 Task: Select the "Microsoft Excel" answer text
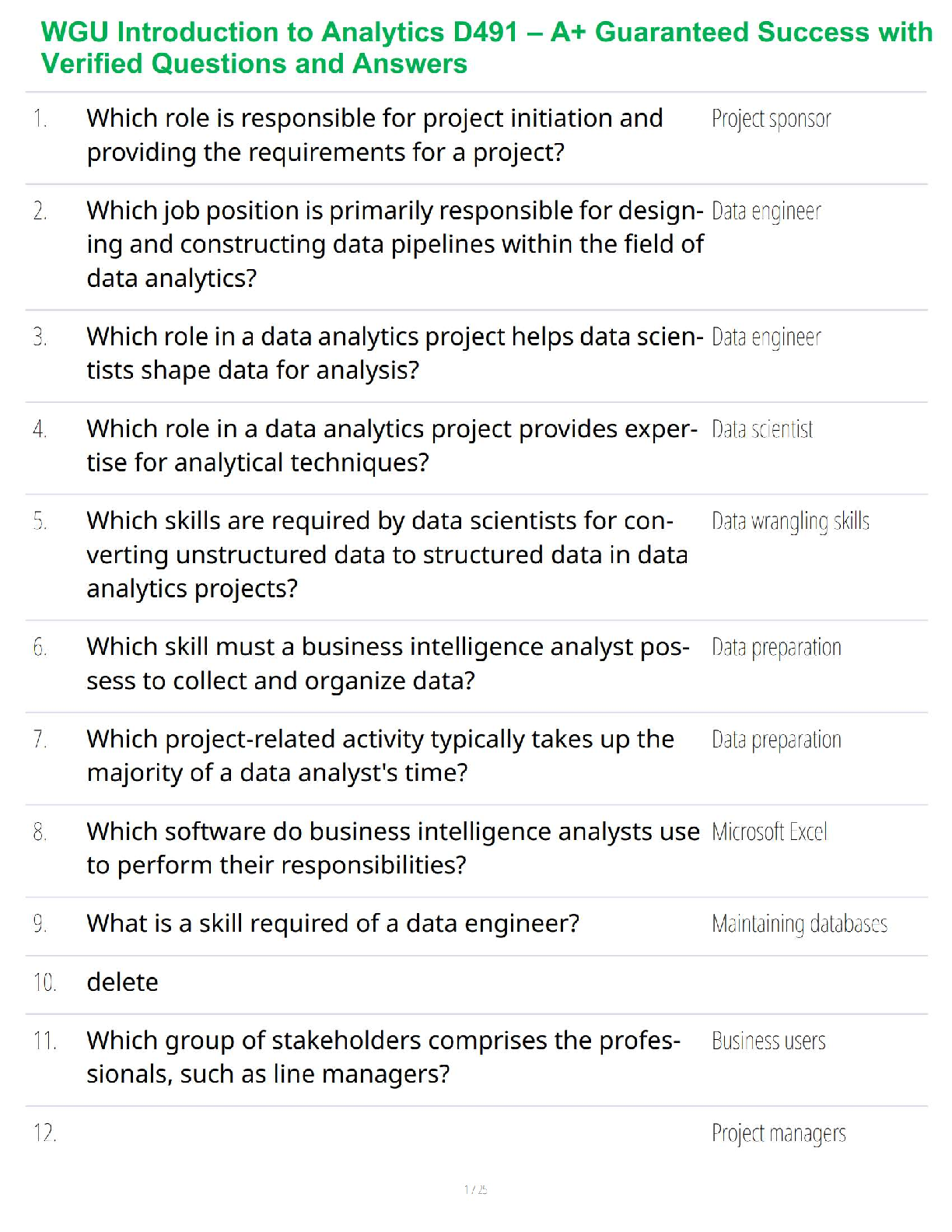pos(769,832)
